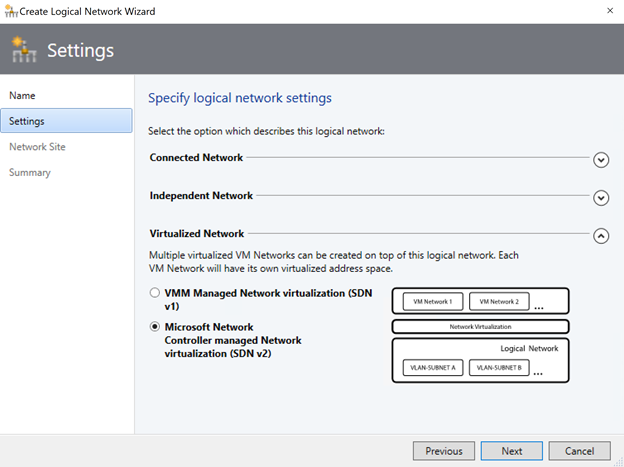Go to the Name wizard step
This screenshot has height=467, width=624.
[x=22, y=96]
